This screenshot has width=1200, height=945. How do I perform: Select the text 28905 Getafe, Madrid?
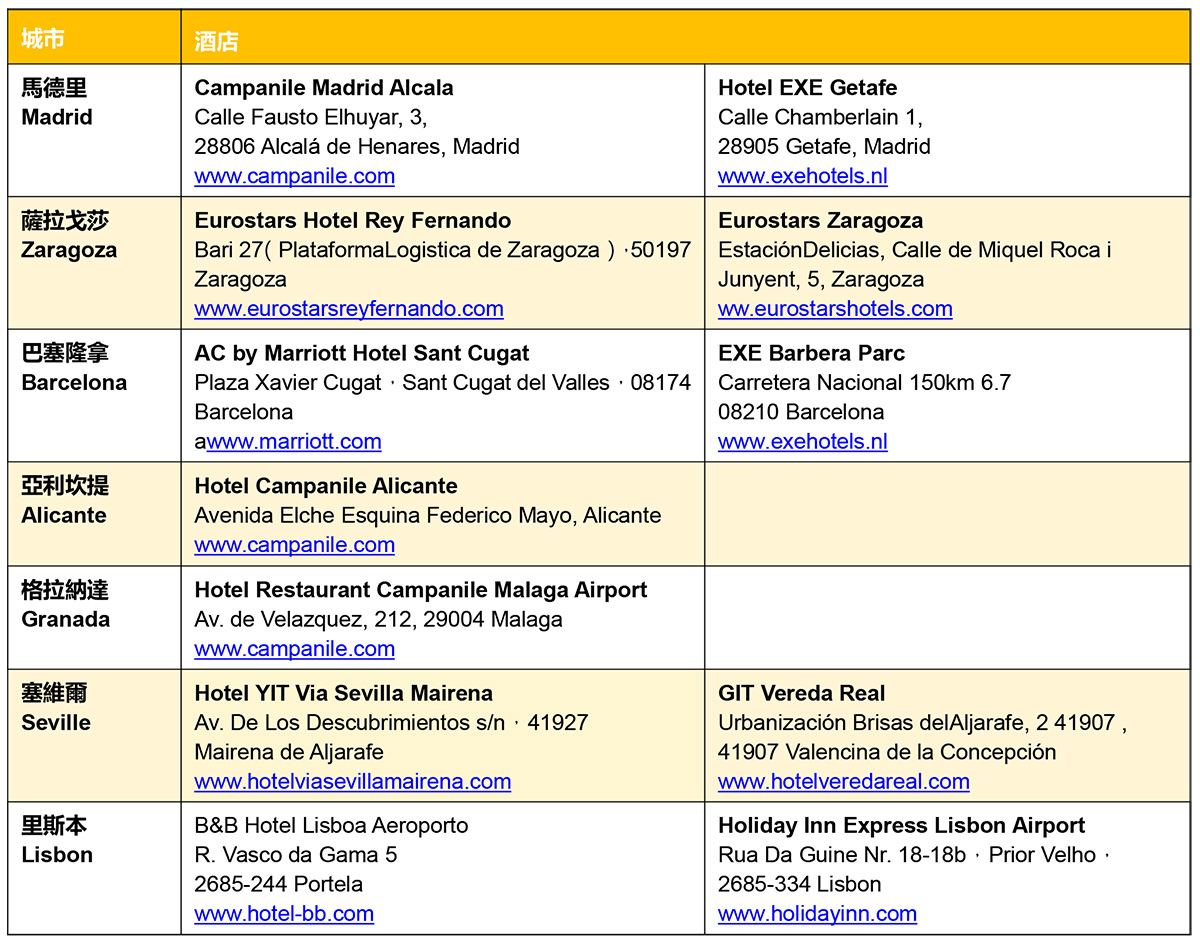(824, 147)
